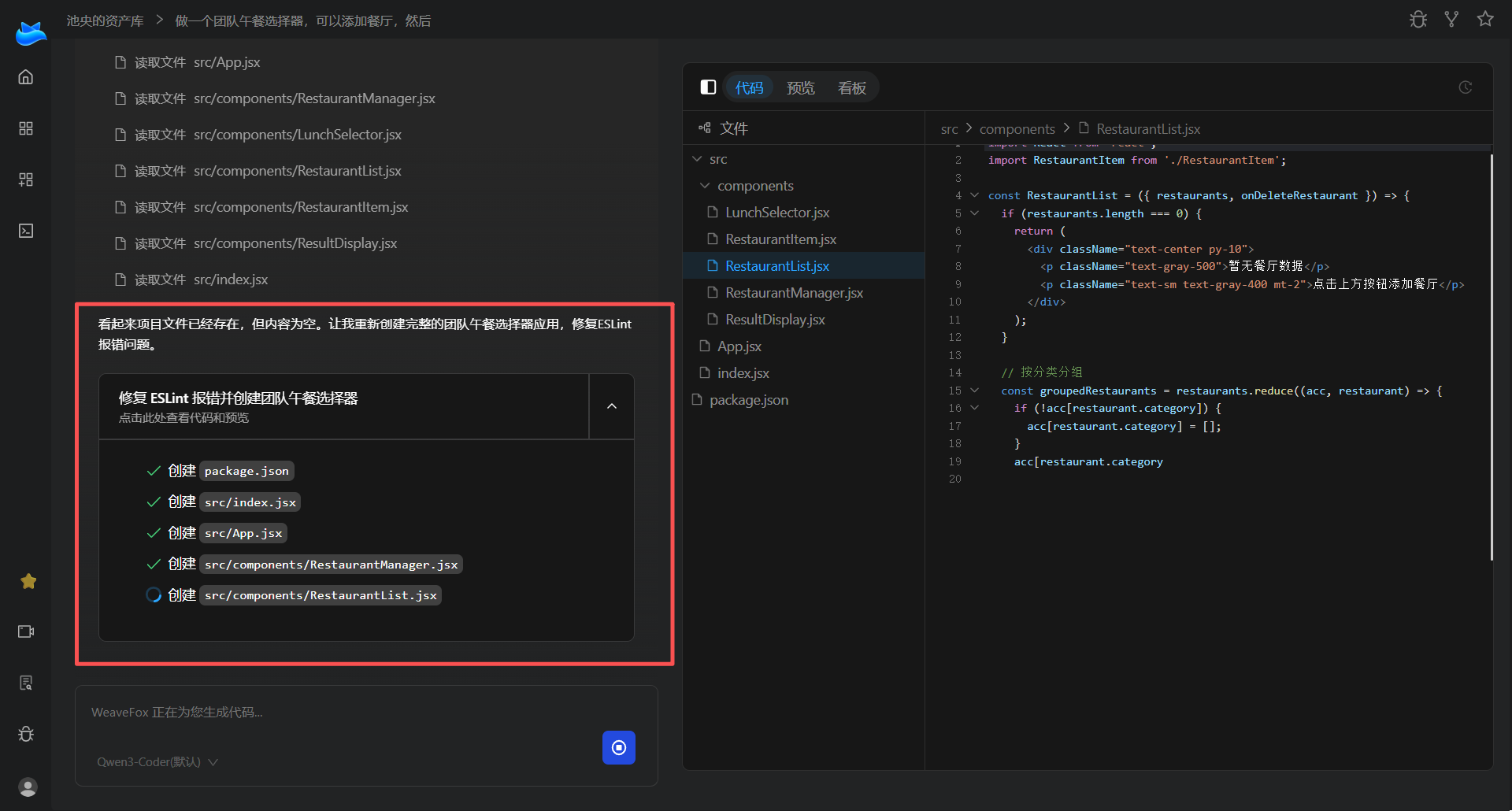
Task: Open the document search icon in sidebar
Action: (x=26, y=683)
